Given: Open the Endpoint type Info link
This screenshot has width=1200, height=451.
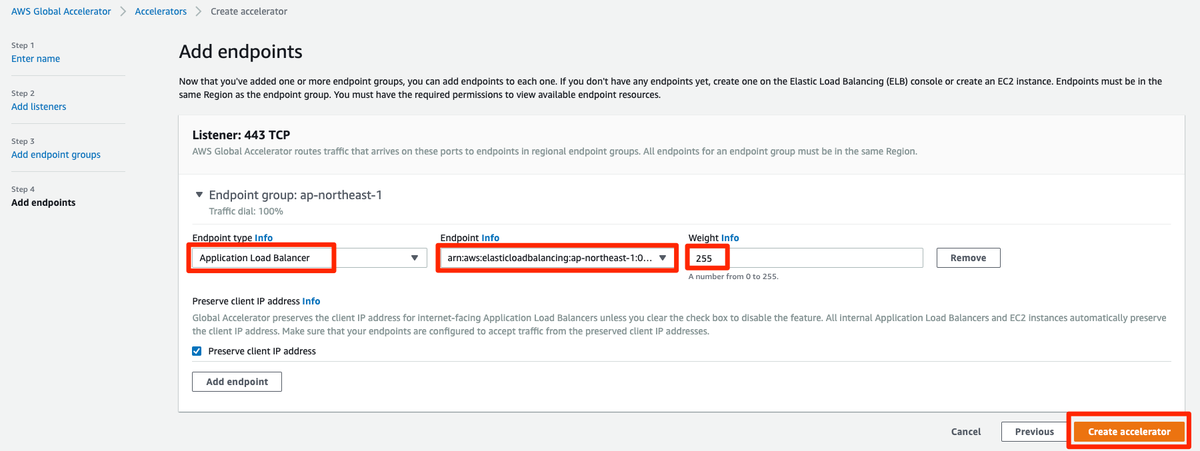Looking at the screenshot, I should 263,238.
